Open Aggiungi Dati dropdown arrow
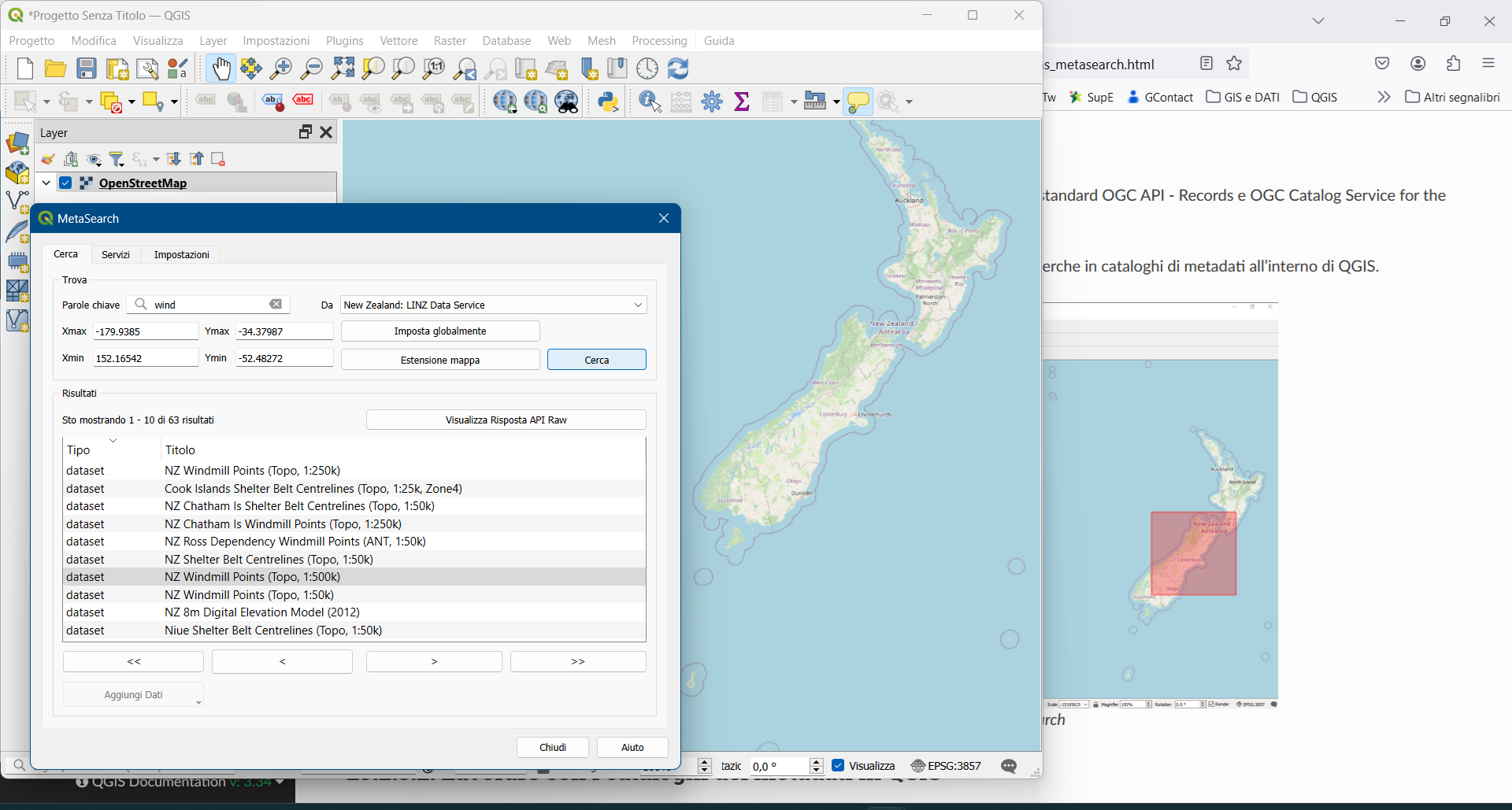Screen dimensions: 1512x810 tap(198, 702)
